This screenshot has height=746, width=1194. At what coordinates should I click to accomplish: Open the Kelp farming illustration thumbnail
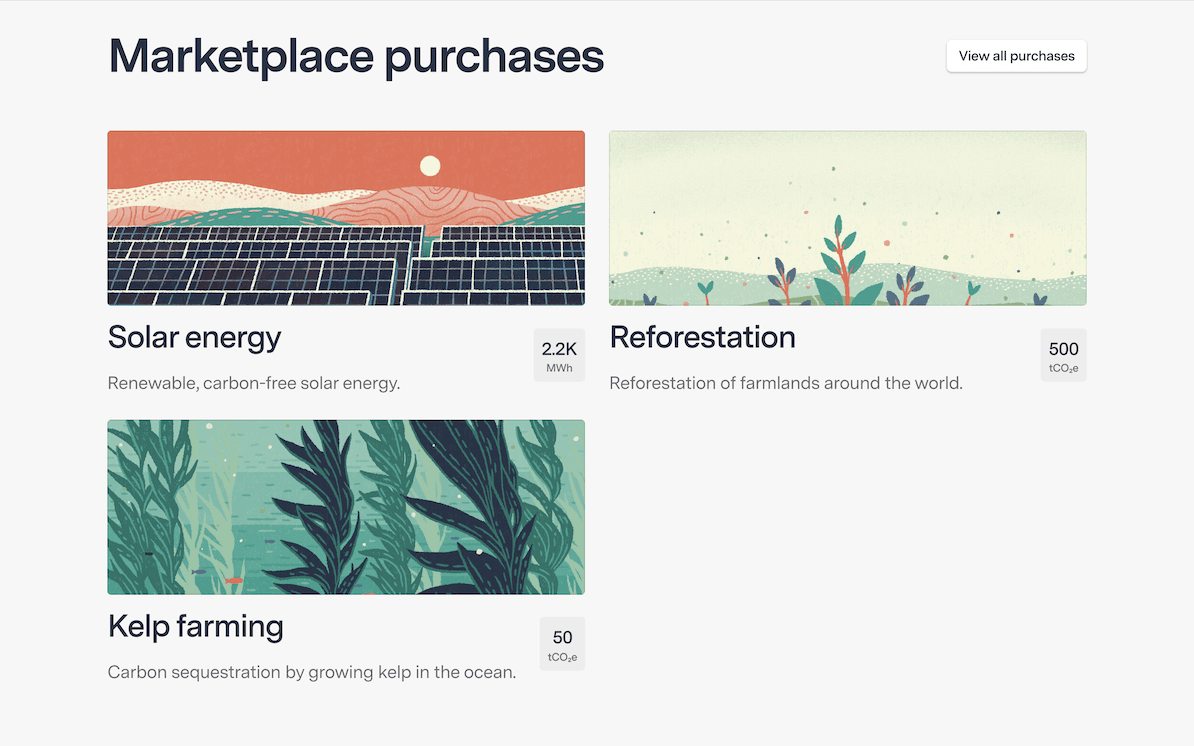click(346, 507)
